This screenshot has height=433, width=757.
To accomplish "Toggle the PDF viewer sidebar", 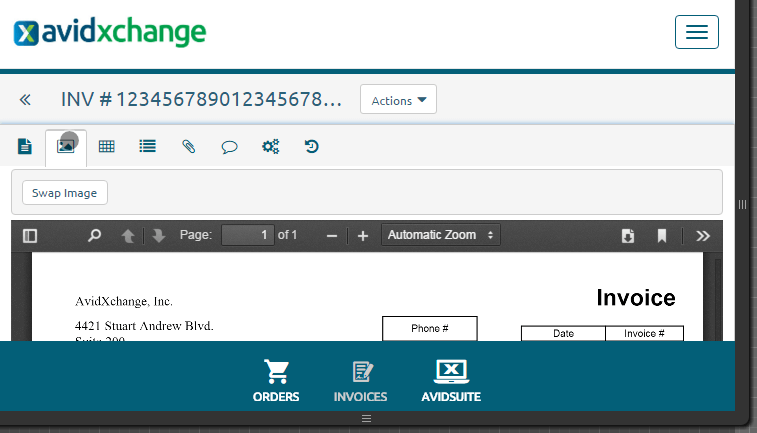I will [x=30, y=236].
